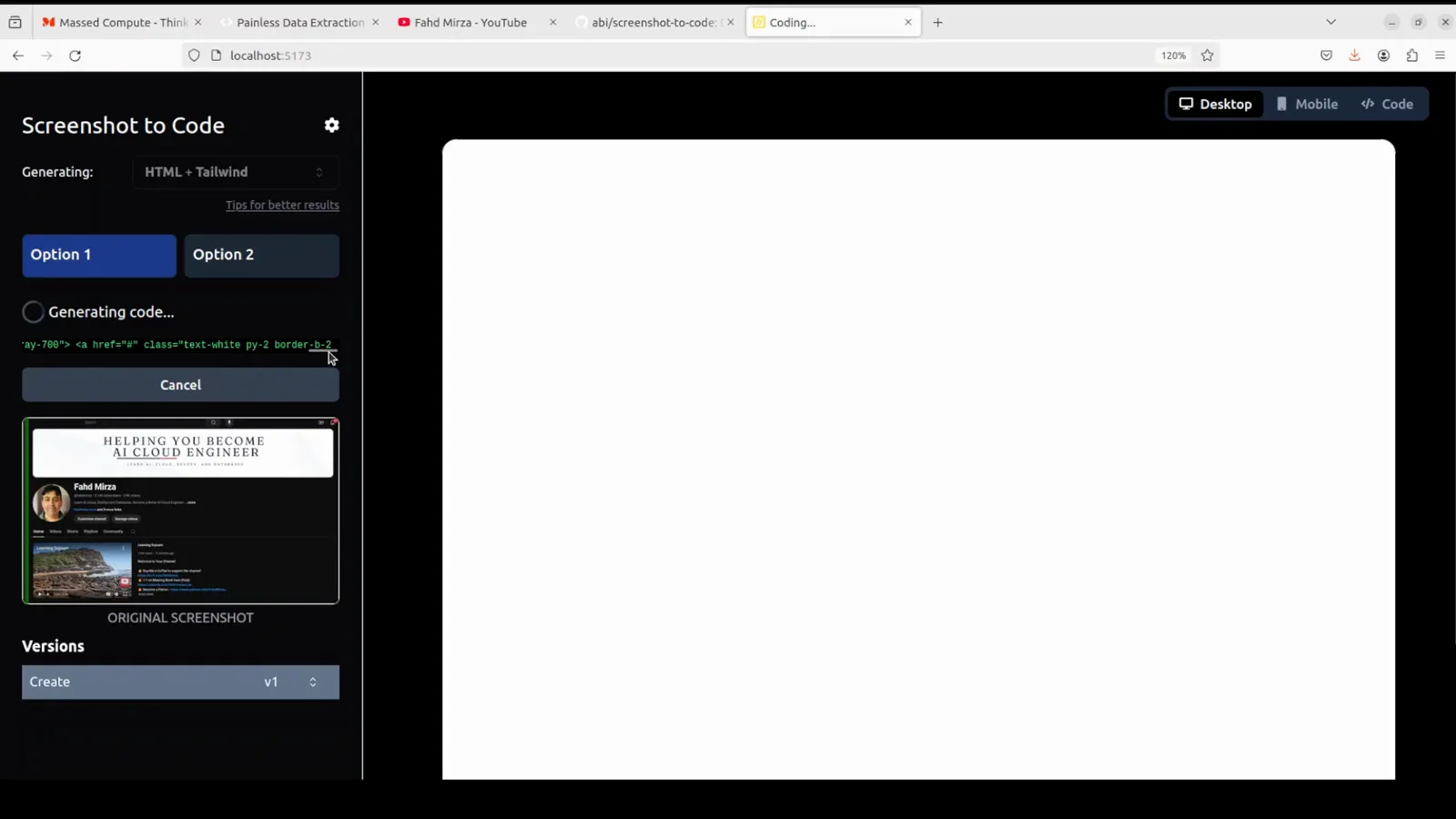Click the Versions heading
Image resolution: width=1456 pixels, height=819 pixels.
tap(53, 646)
